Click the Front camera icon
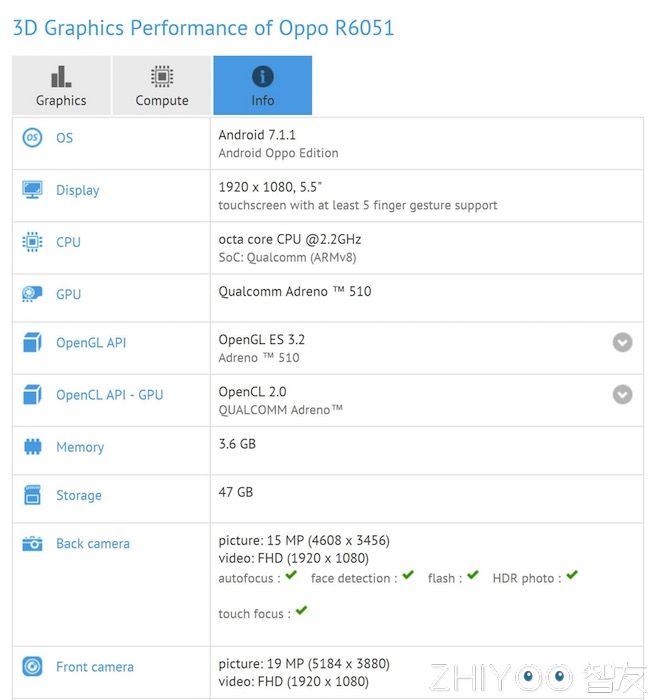 [33, 667]
